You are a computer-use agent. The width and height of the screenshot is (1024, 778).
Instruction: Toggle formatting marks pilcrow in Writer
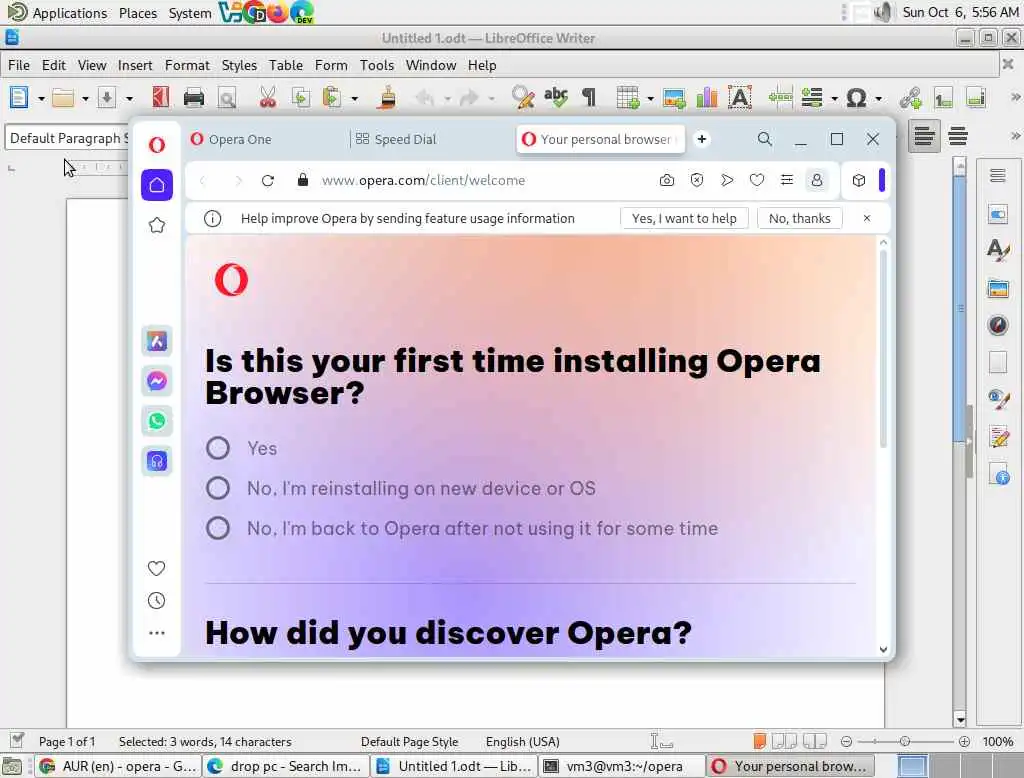[x=589, y=98]
